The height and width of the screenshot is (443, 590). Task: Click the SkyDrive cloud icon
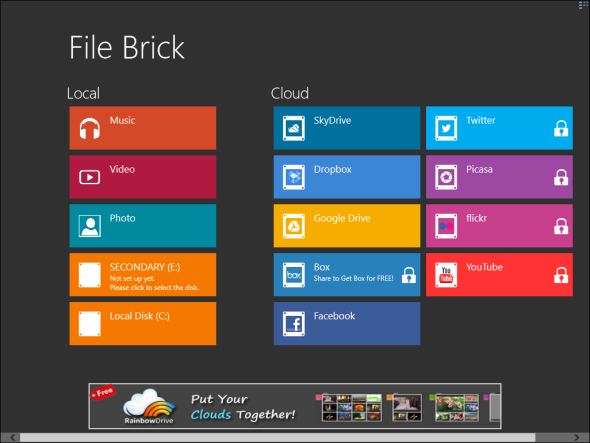point(294,128)
